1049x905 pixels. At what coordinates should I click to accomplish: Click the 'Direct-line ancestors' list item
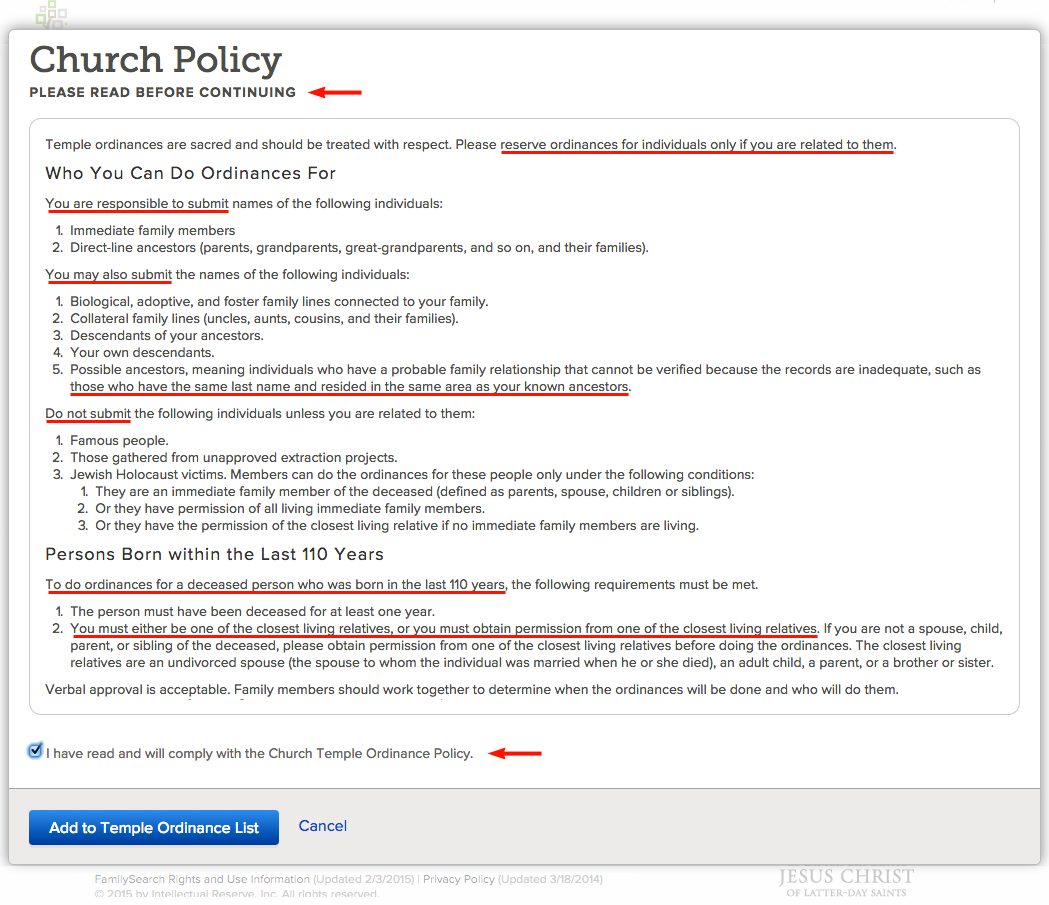[359, 247]
